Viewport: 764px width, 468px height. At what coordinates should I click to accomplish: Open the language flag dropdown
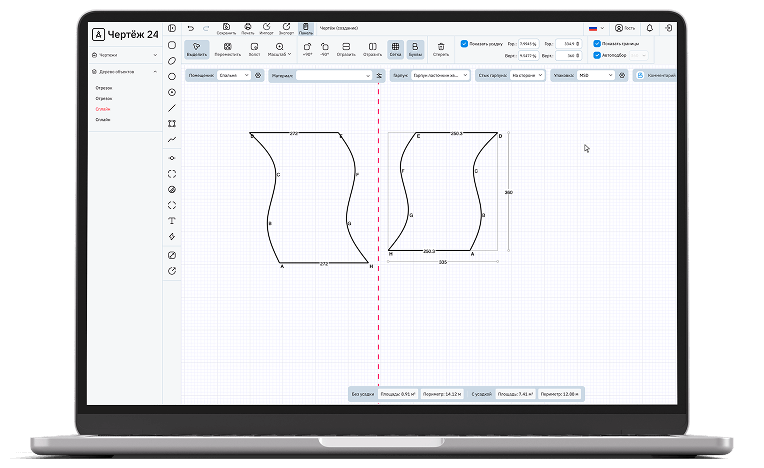coord(596,28)
